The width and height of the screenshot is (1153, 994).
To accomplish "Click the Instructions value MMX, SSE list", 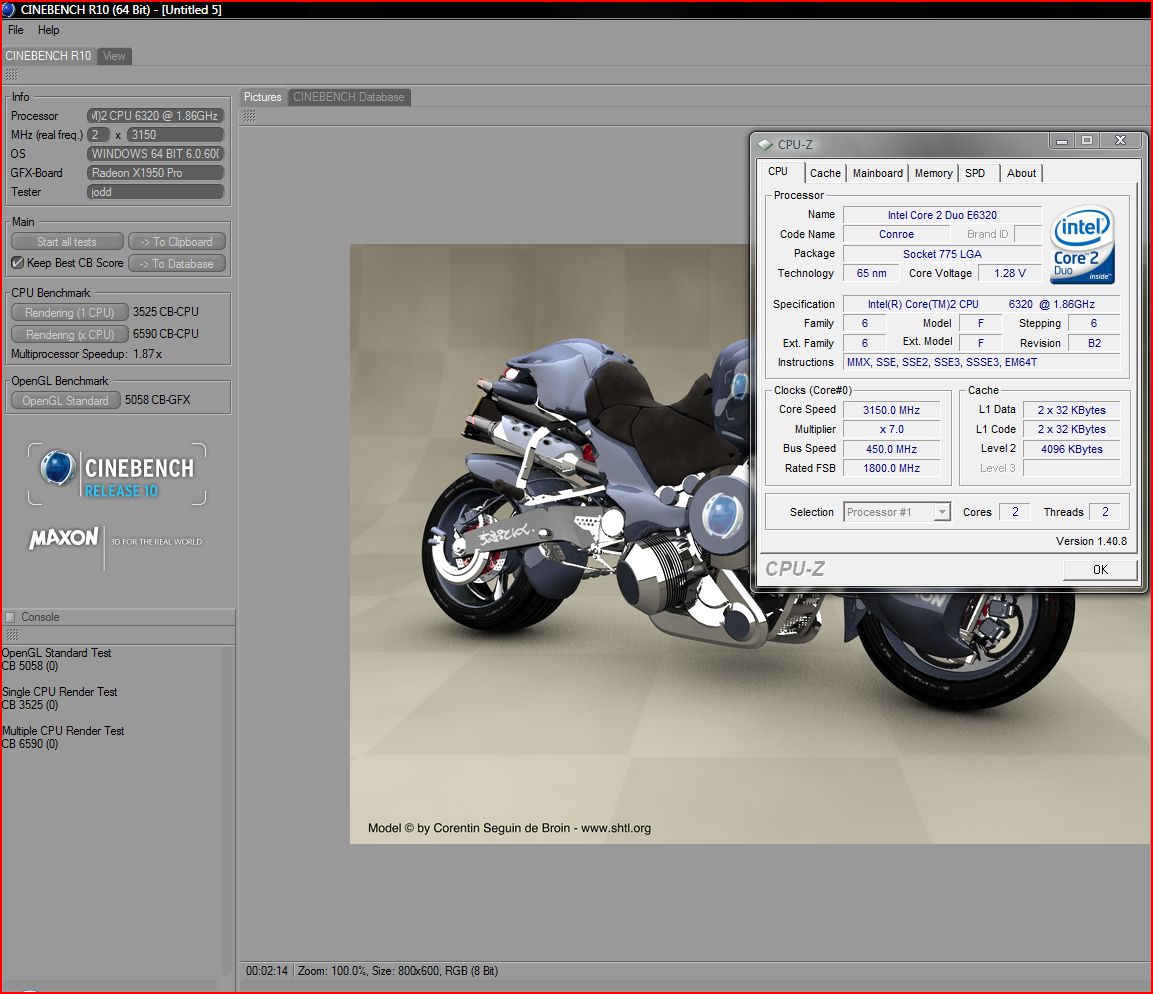I will pos(981,362).
